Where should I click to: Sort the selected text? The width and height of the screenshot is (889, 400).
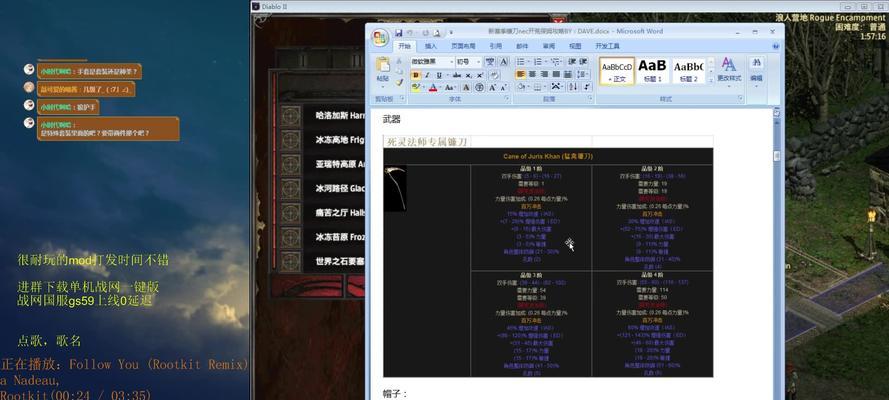click(x=574, y=86)
